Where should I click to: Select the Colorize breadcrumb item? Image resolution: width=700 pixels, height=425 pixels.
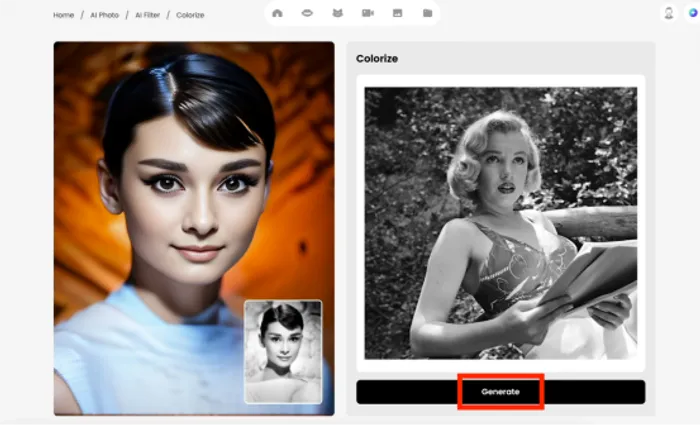coord(190,15)
